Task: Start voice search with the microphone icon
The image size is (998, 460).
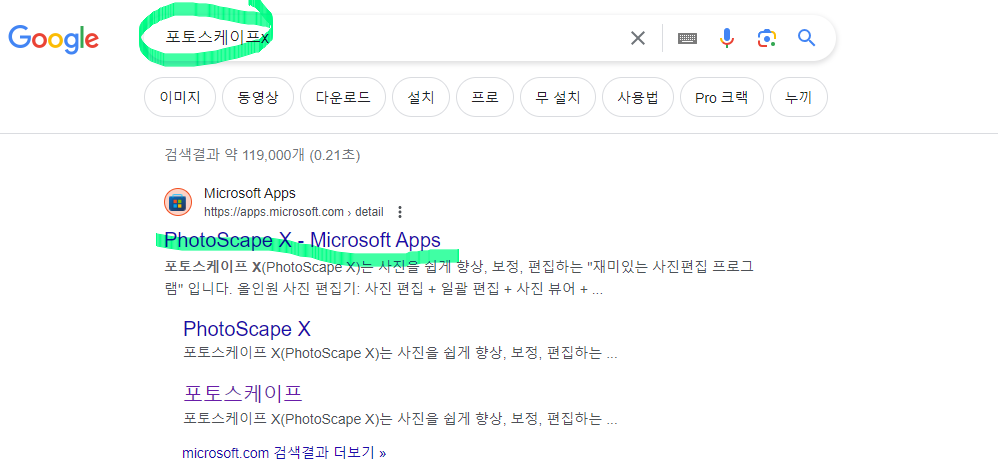Action: [727, 38]
